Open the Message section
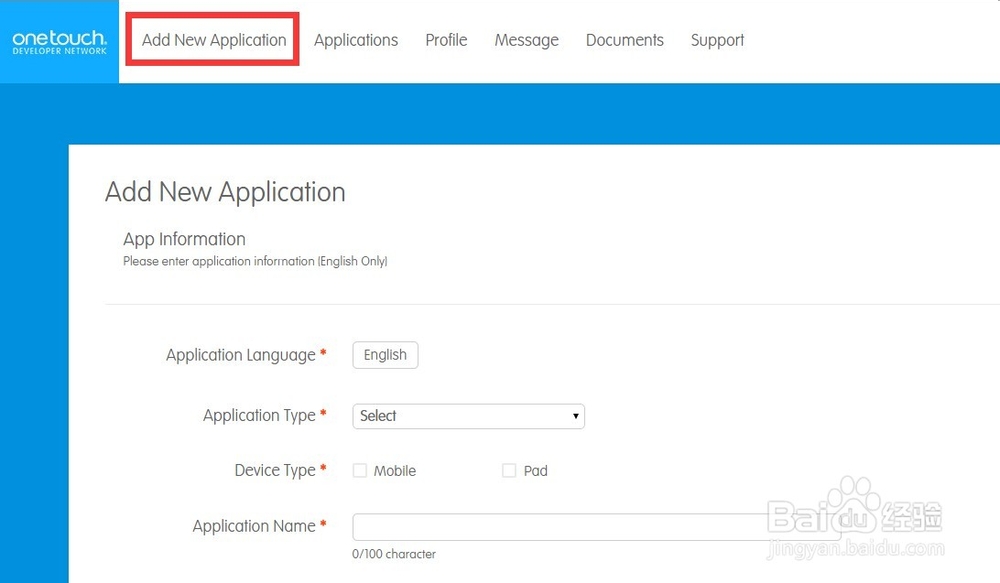 click(x=527, y=40)
